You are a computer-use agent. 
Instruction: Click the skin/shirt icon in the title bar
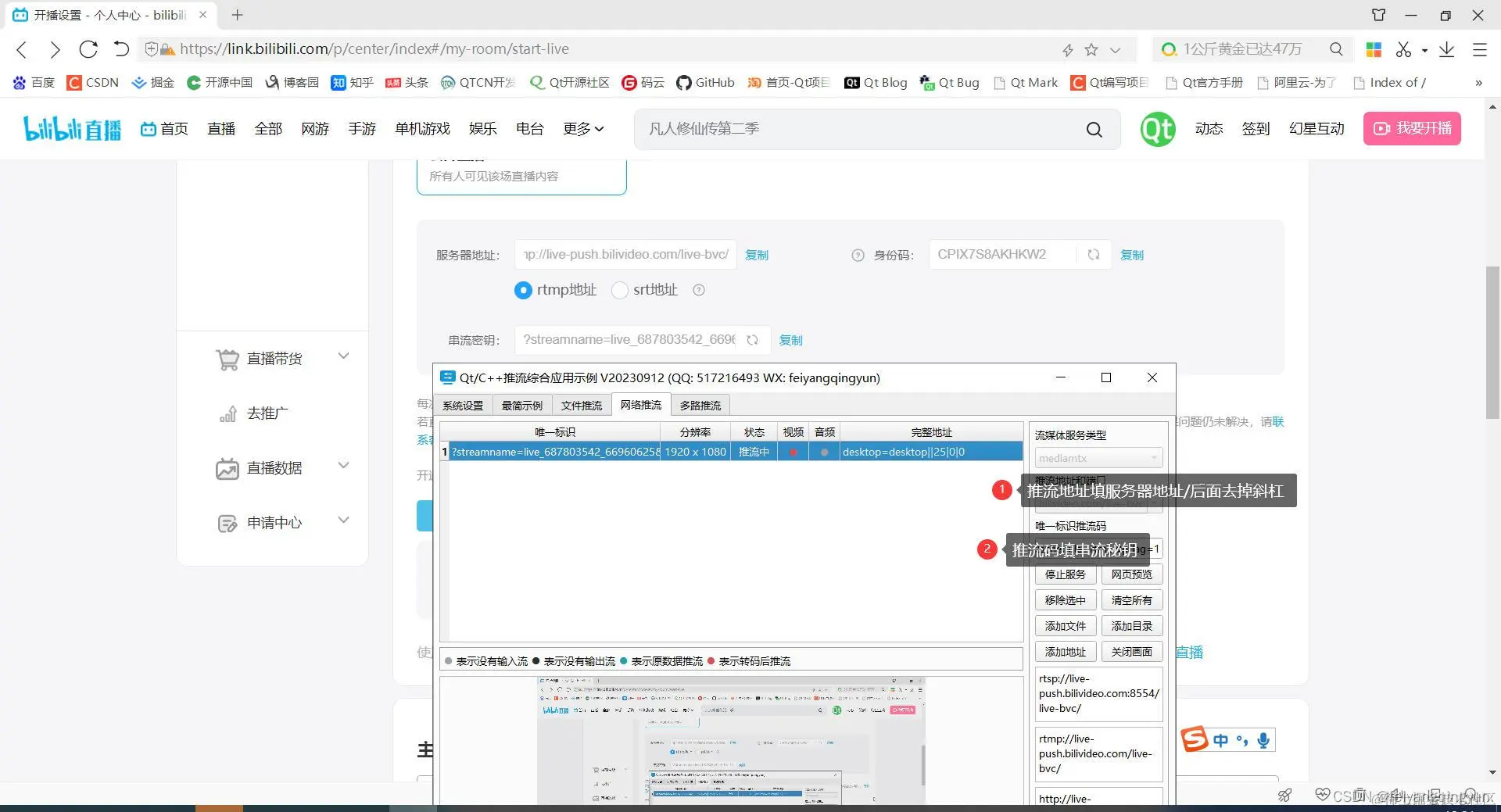[1379, 15]
